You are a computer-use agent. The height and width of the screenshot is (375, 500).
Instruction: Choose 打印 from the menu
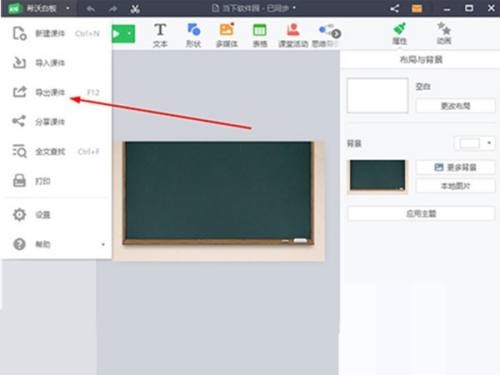click(57, 181)
